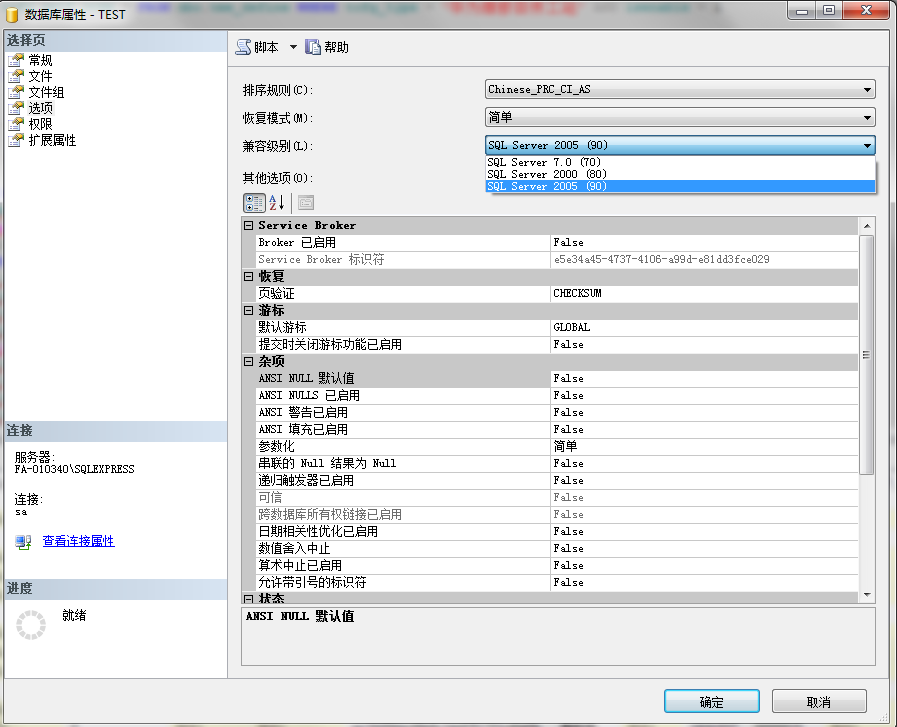Click the 帮助 toolbar button label
This screenshot has width=897, height=727.
click(x=336, y=47)
